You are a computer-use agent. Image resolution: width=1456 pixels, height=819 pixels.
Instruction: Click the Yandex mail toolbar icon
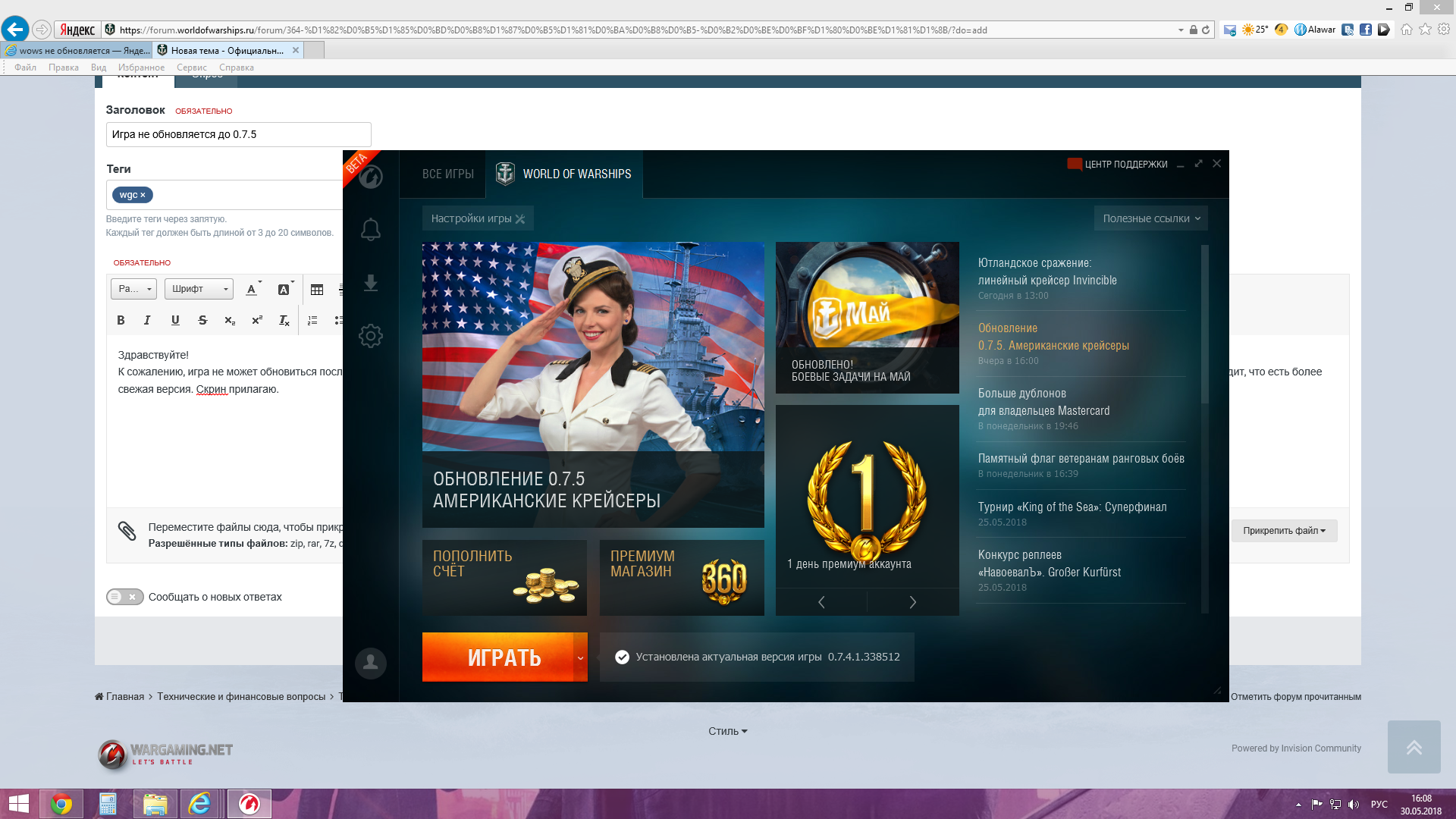1230,30
